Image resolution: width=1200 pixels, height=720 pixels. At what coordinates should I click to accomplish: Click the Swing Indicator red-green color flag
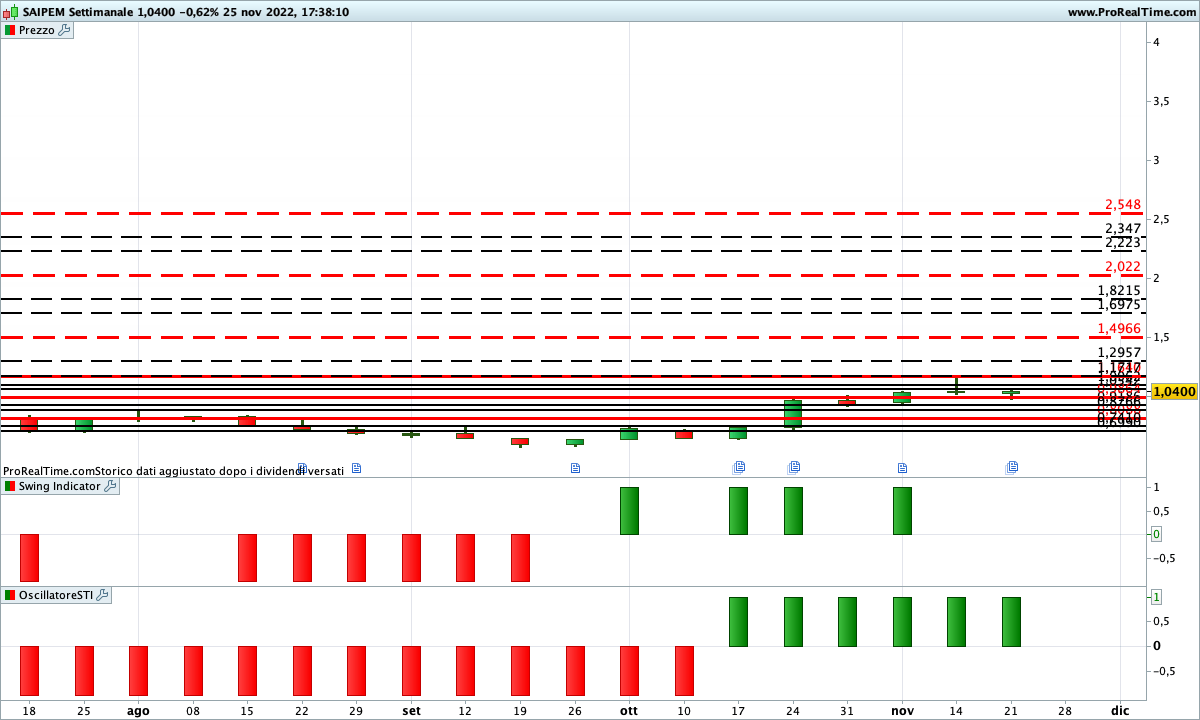[x=10, y=486]
